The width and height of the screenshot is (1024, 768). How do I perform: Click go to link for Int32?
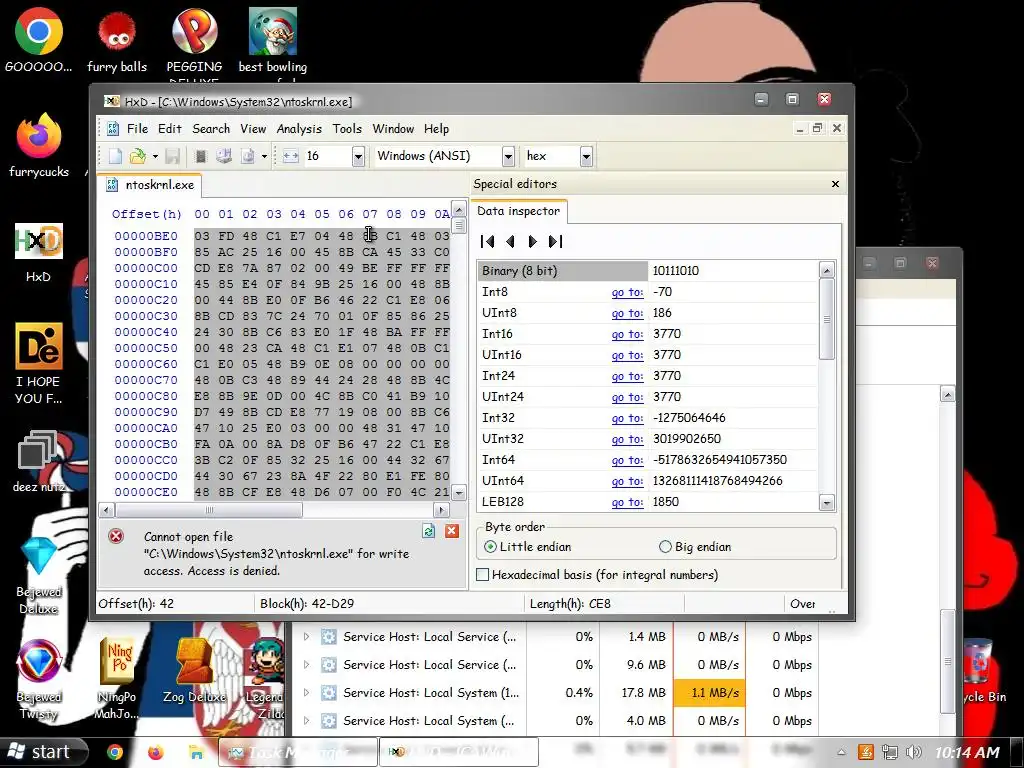[627, 418]
